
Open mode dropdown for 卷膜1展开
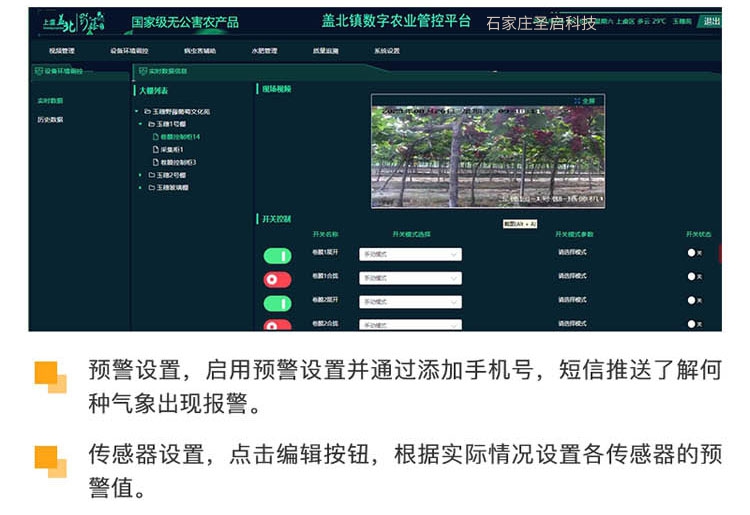click(410, 255)
